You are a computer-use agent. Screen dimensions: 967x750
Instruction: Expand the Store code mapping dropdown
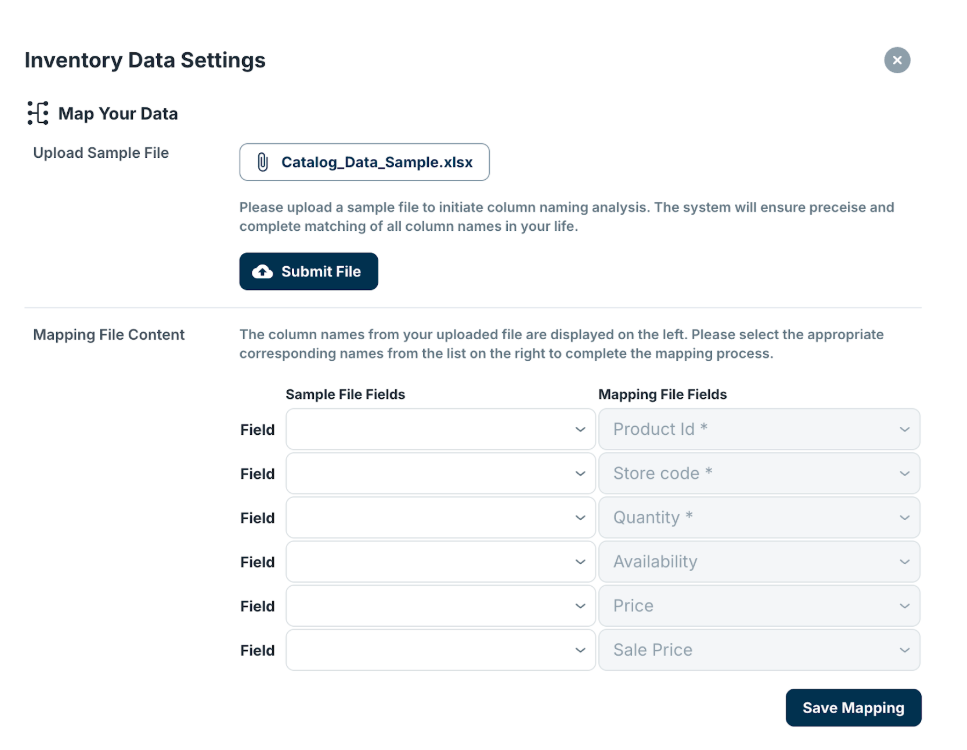pyautogui.click(x=759, y=474)
